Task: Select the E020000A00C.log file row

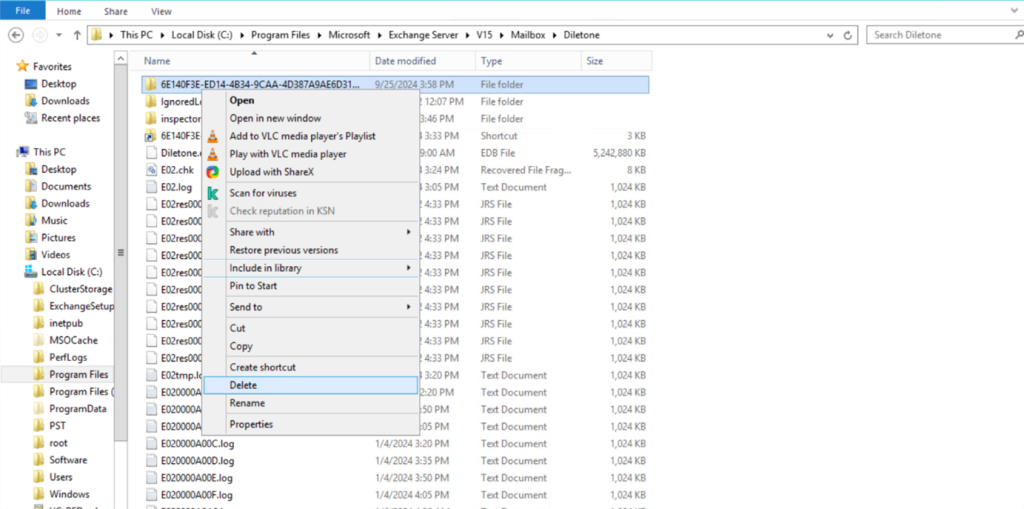Action: [x=396, y=444]
